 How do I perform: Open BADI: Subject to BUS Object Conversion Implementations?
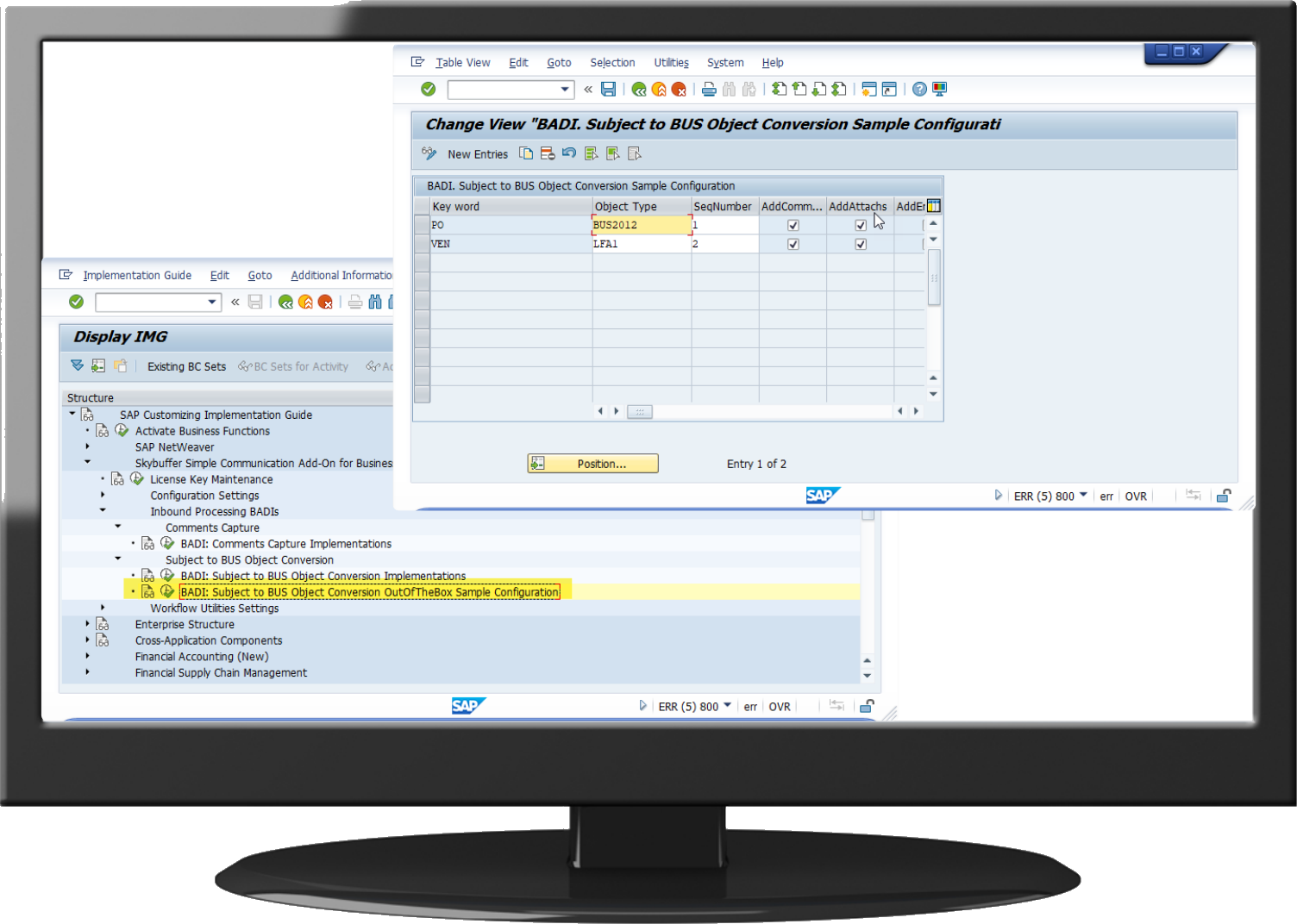click(x=323, y=576)
